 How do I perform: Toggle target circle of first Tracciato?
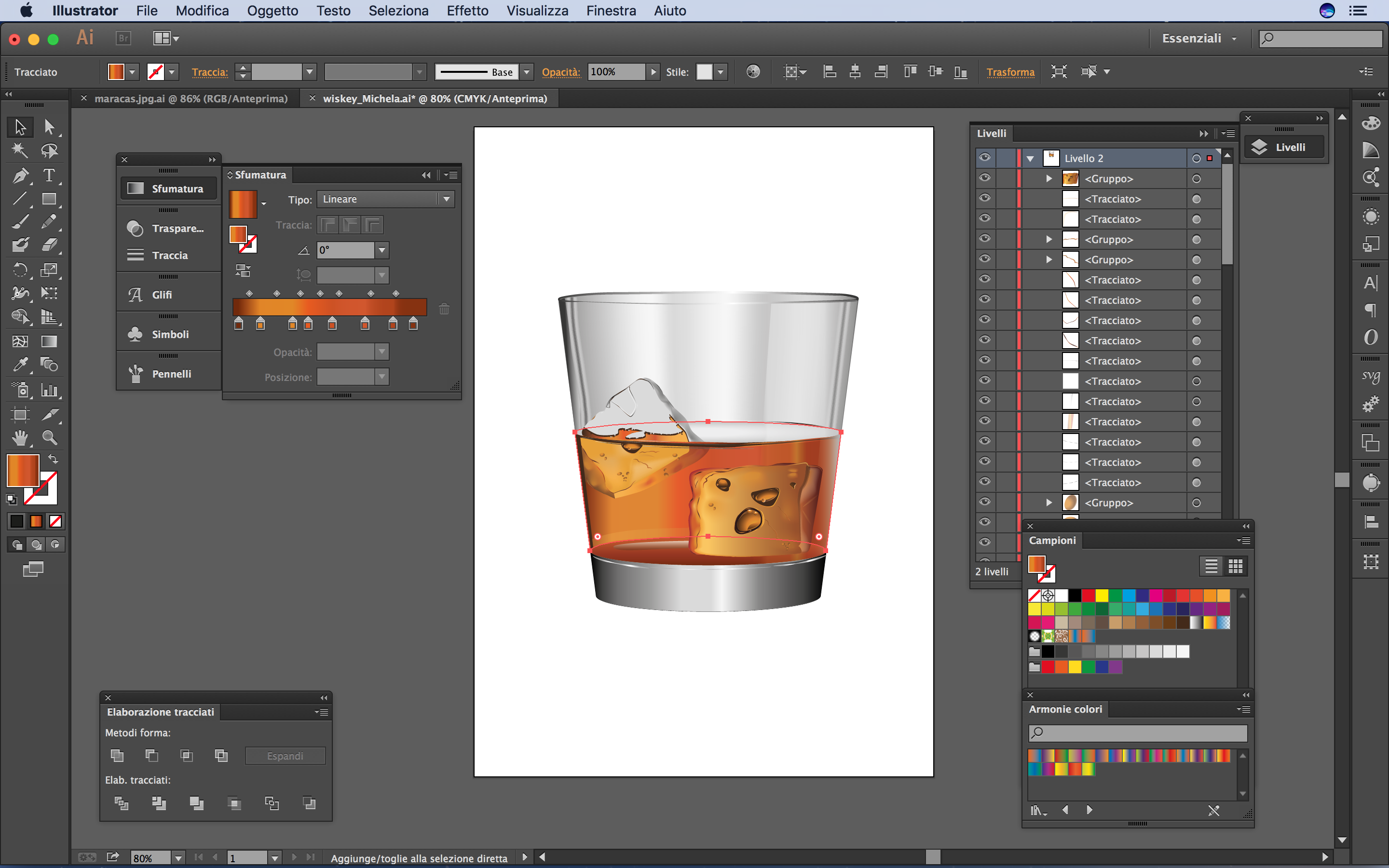[x=1196, y=199]
